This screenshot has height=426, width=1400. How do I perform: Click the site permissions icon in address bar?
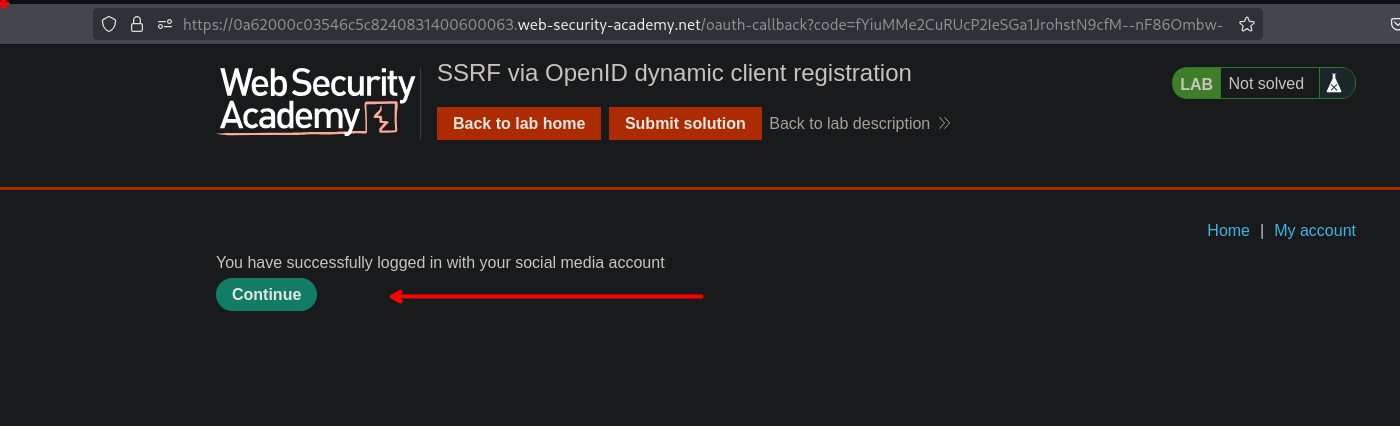click(x=165, y=24)
